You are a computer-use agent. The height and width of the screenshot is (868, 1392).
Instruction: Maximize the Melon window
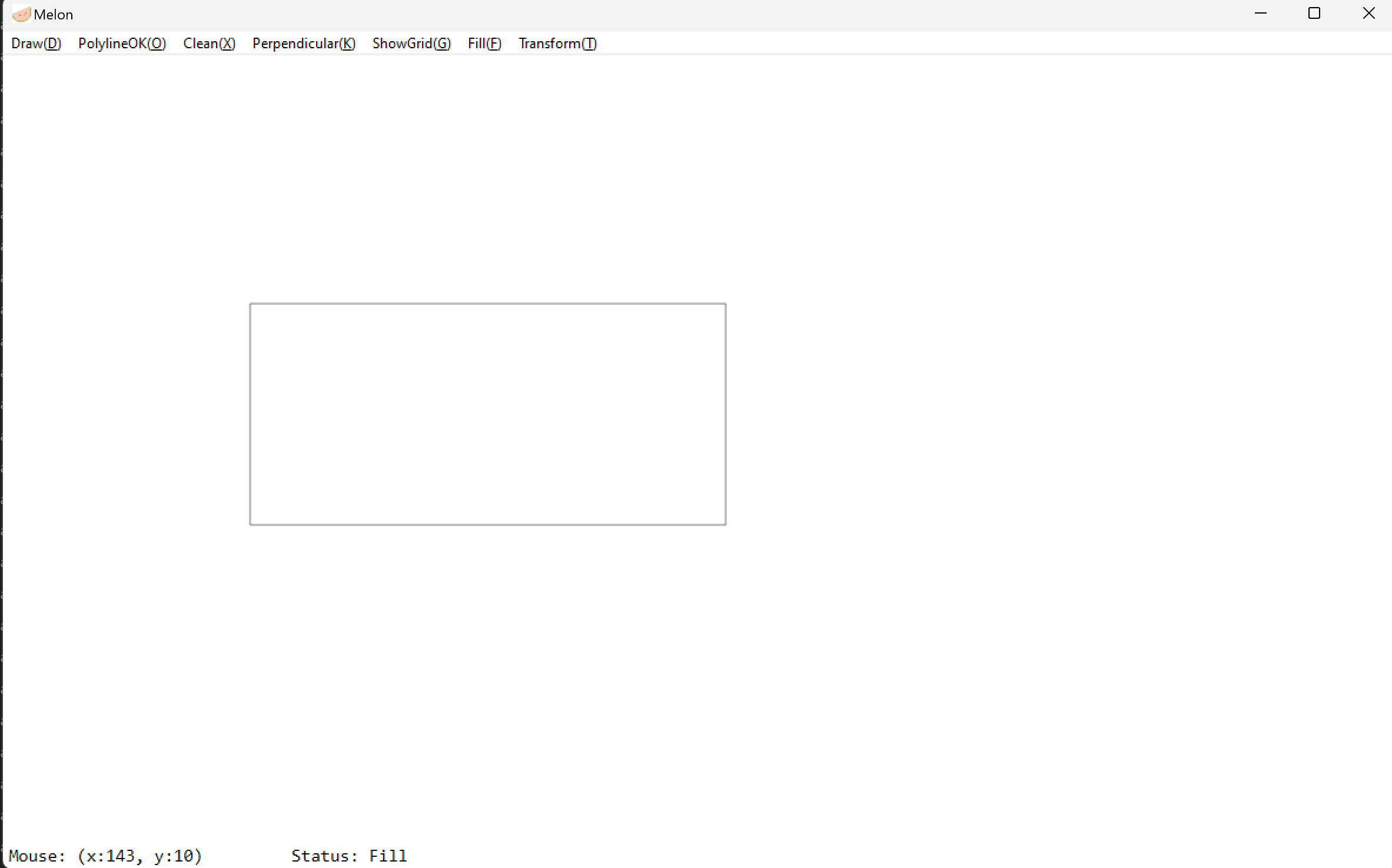coord(1314,14)
